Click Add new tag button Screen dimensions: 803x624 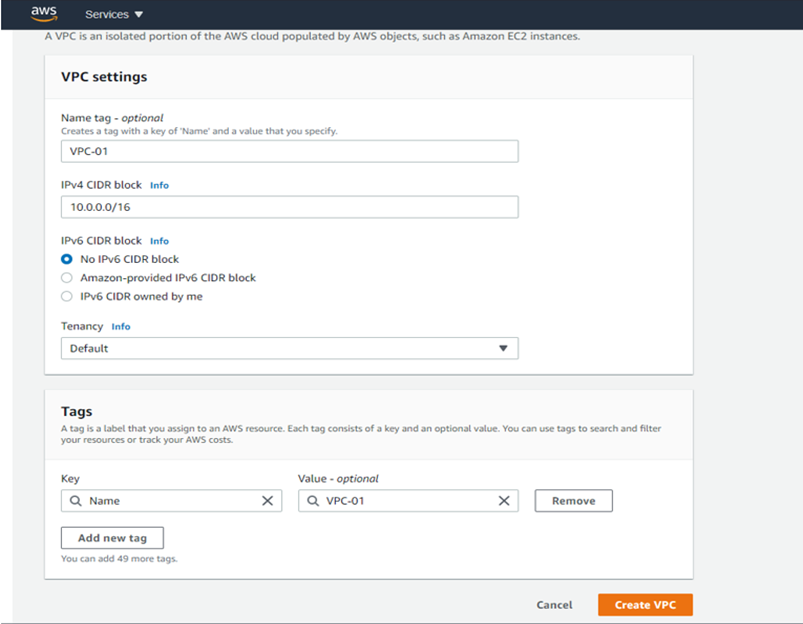112,538
